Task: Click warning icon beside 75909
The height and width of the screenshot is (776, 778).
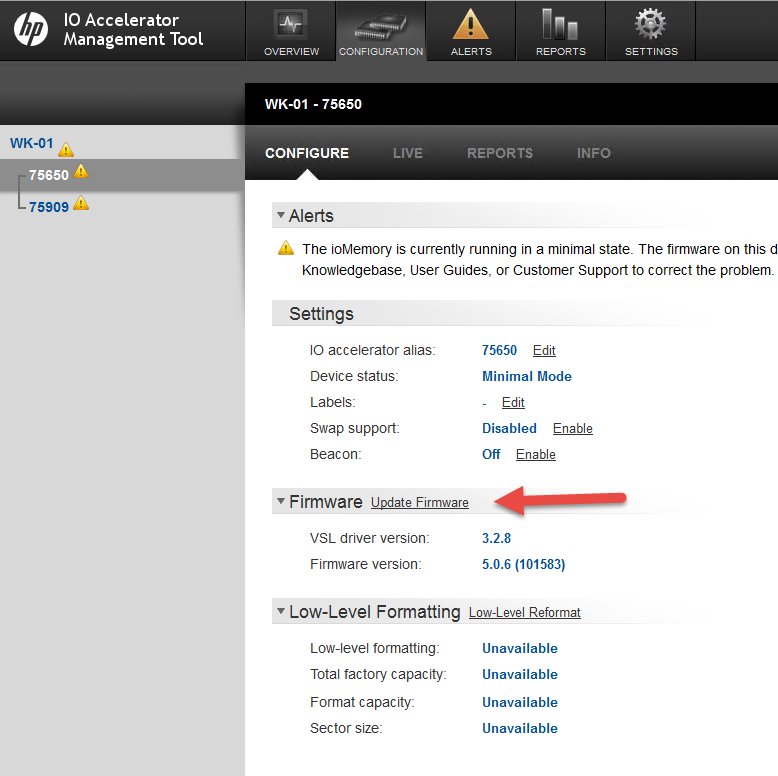Action: (81, 203)
